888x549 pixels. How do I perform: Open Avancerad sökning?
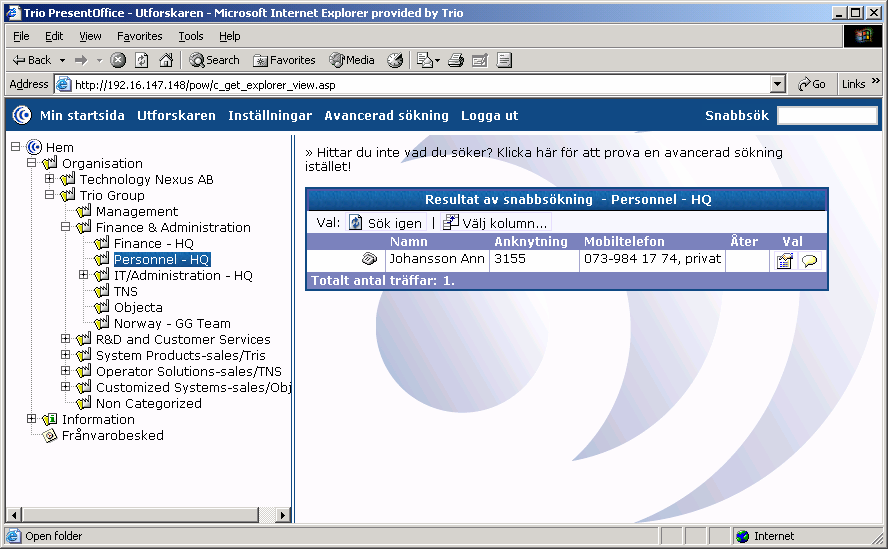click(x=386, y=116)
